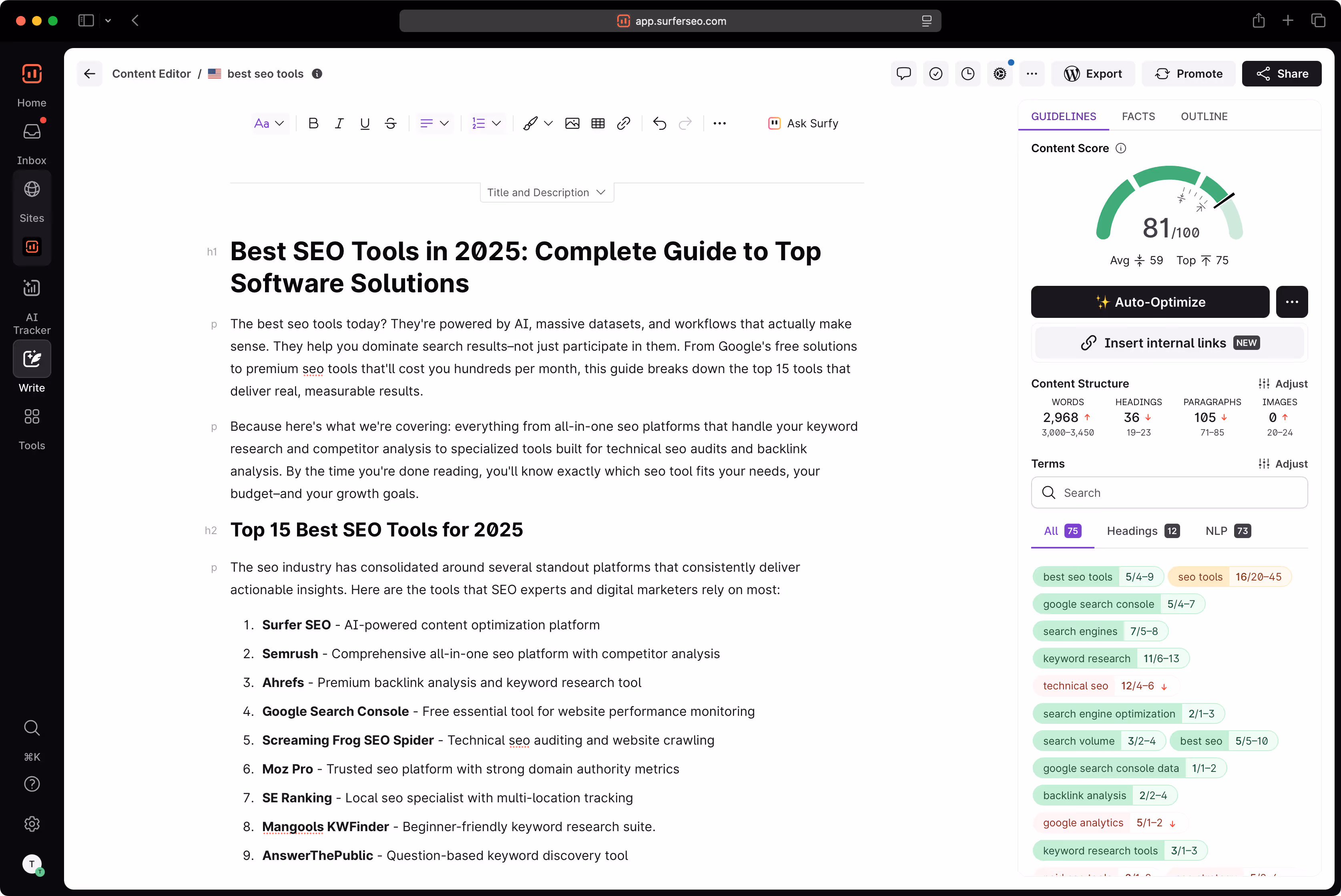Select the Headings terms tab
The image size is (1341, 896).
click(x=1143, y=531)
